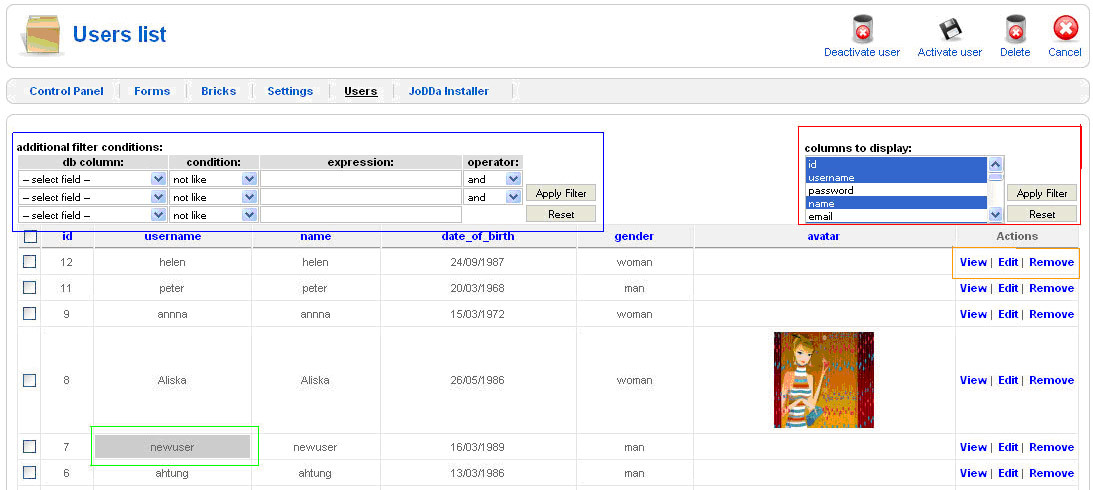Click Remove link for helen
Image resolution: width=1093 pixels, height=490 pixels.
pos(1051,262)
